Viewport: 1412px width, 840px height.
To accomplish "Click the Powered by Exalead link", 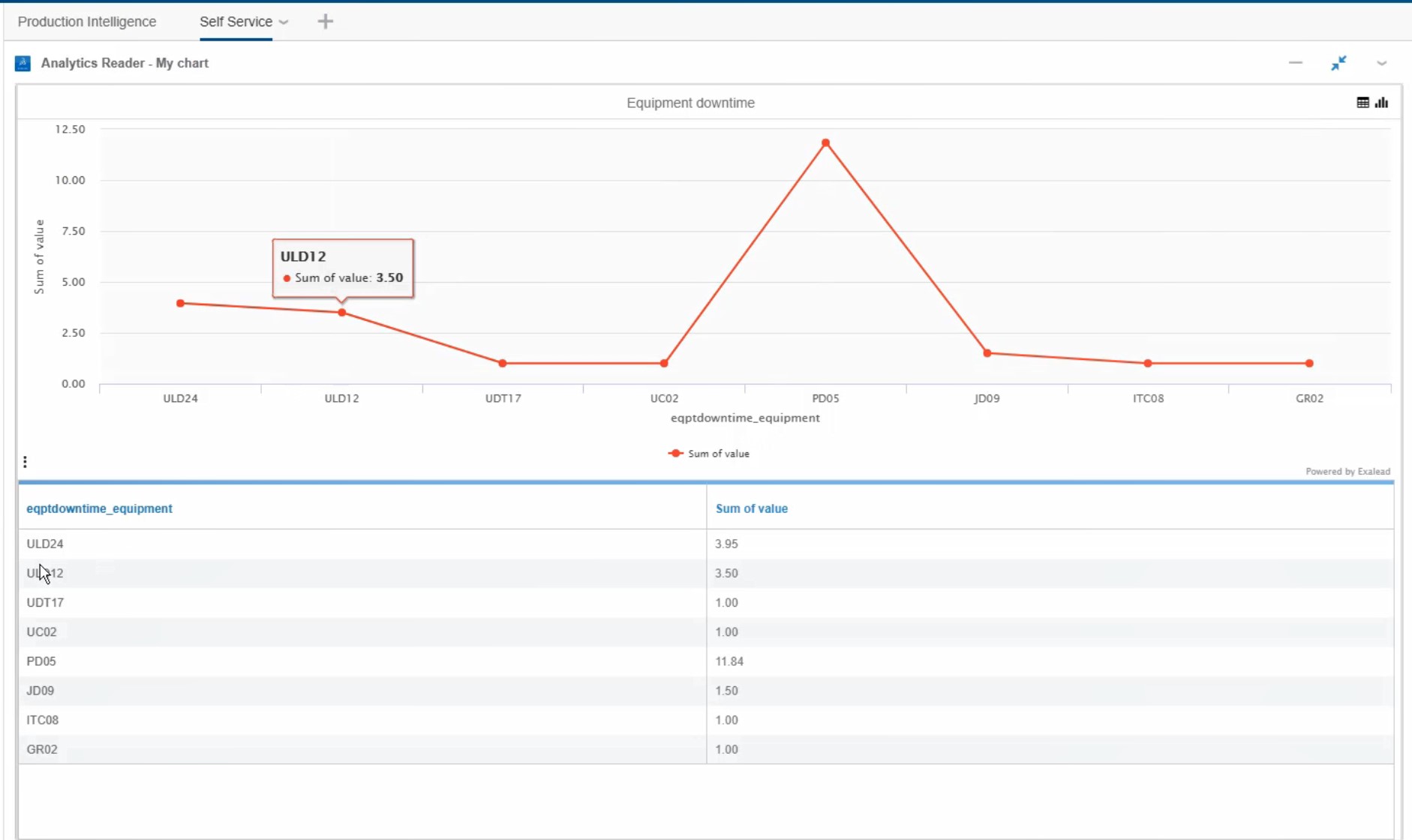I will coord(1347,471).
